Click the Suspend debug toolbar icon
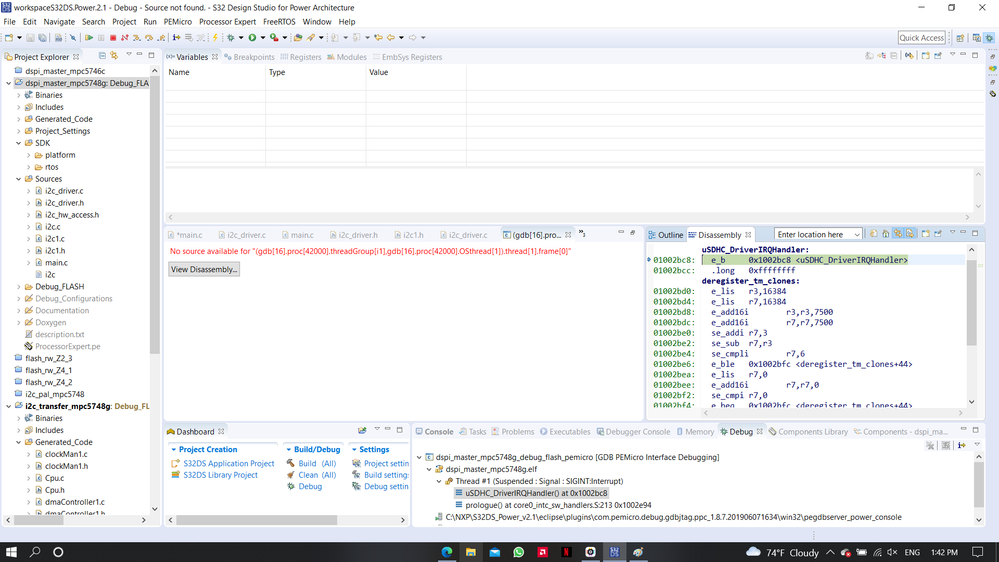 click(x=101, y=38)
